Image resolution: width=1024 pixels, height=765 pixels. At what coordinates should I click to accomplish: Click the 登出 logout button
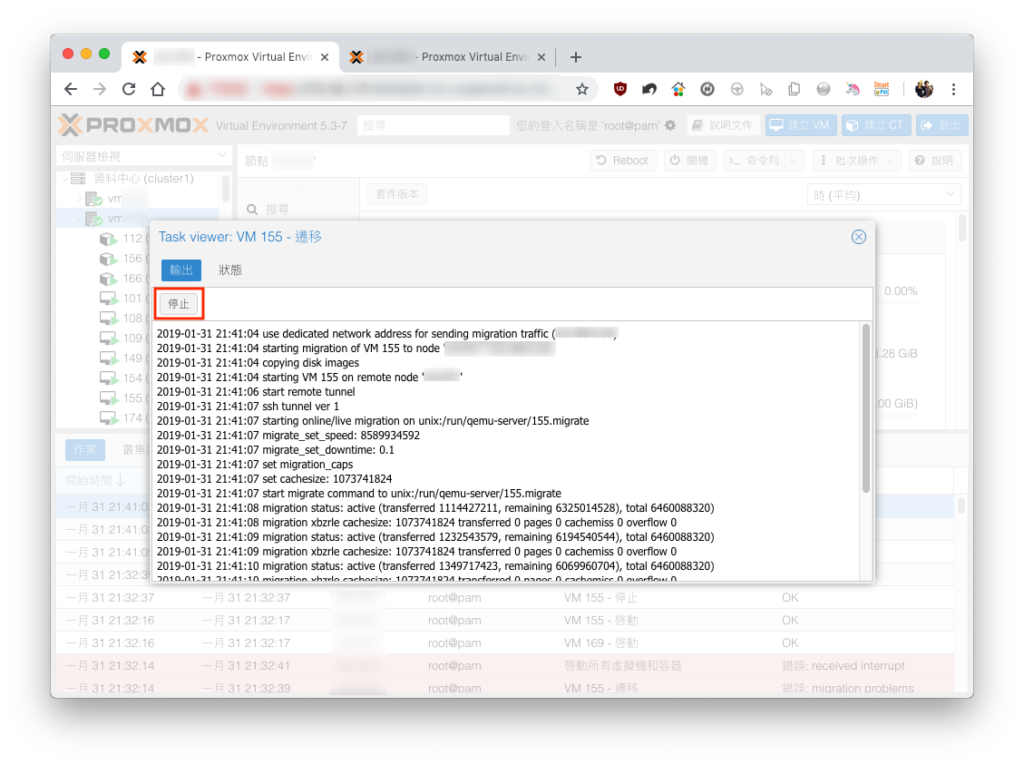pyautogui.click(x=941, y=125)
